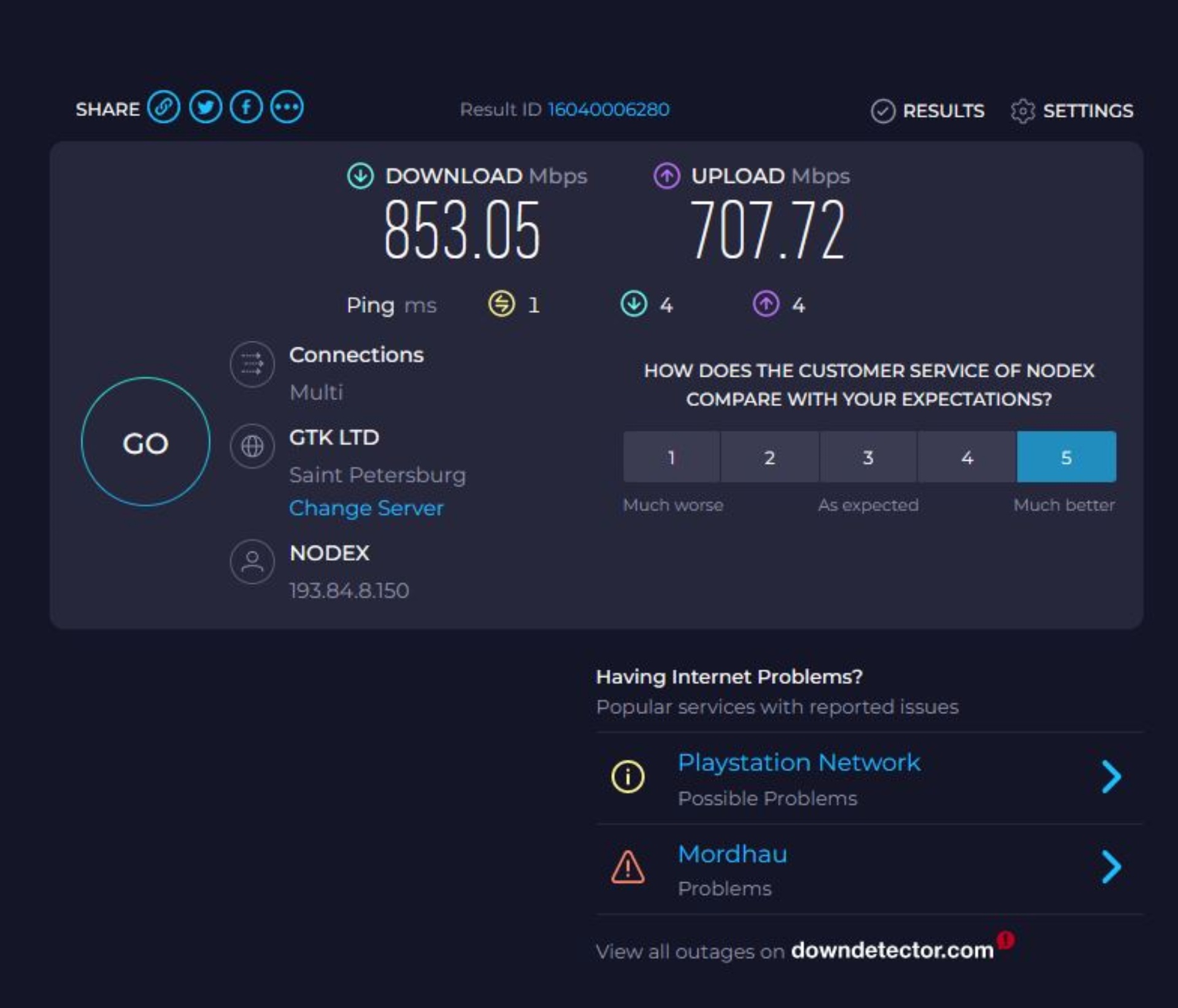This screenshot has height=1008, width=1178.
Task: Share result on Twitter
Action: [x=205, y=107]
